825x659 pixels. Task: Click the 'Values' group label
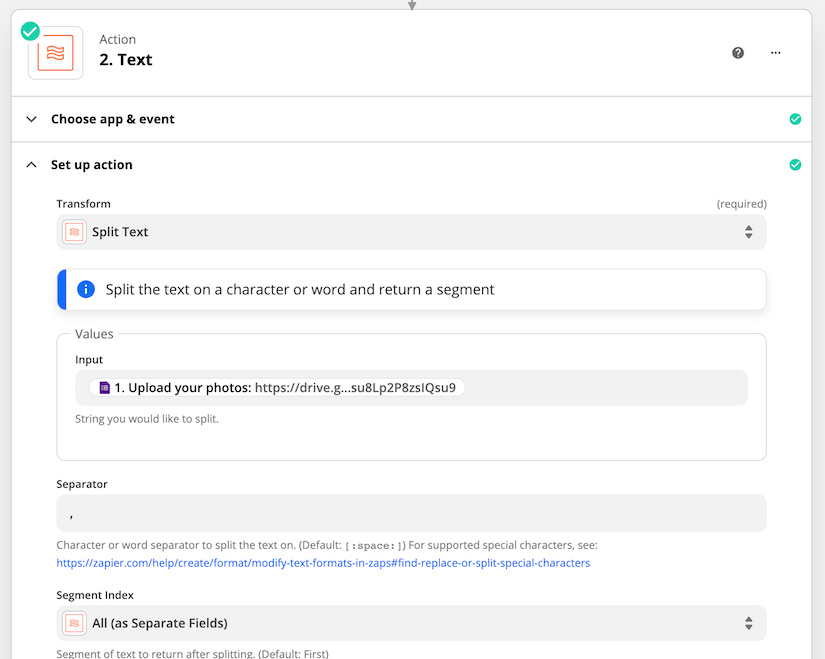click(x=94, y=334)
